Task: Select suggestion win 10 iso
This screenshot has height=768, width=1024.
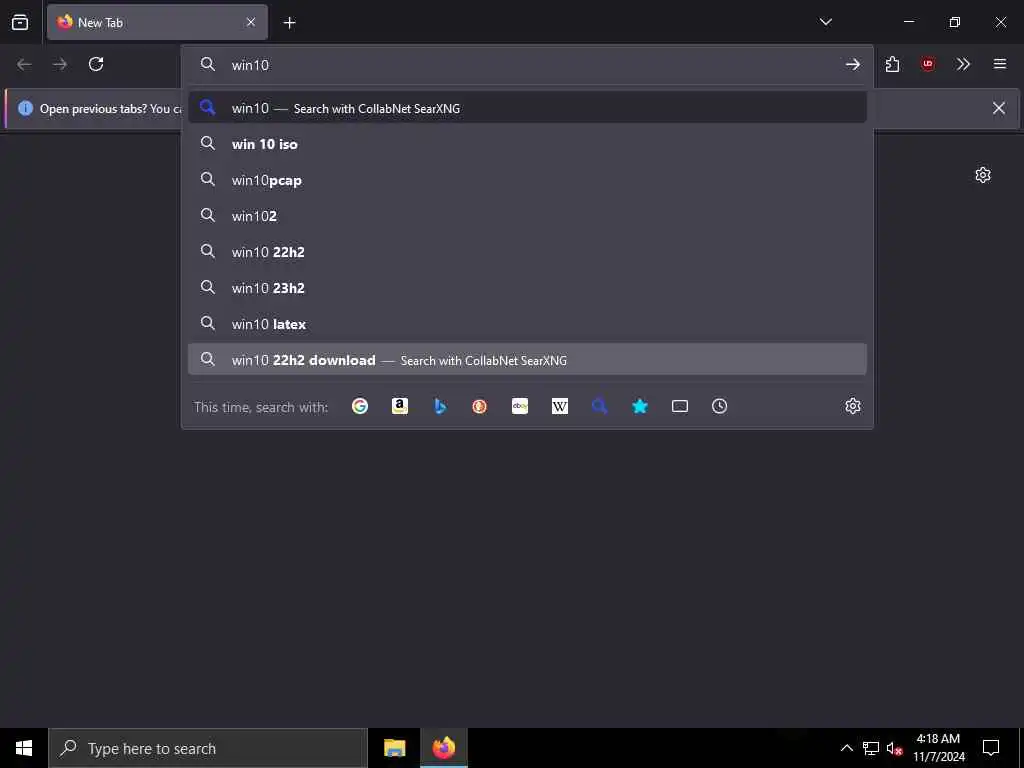Action: 528,144
